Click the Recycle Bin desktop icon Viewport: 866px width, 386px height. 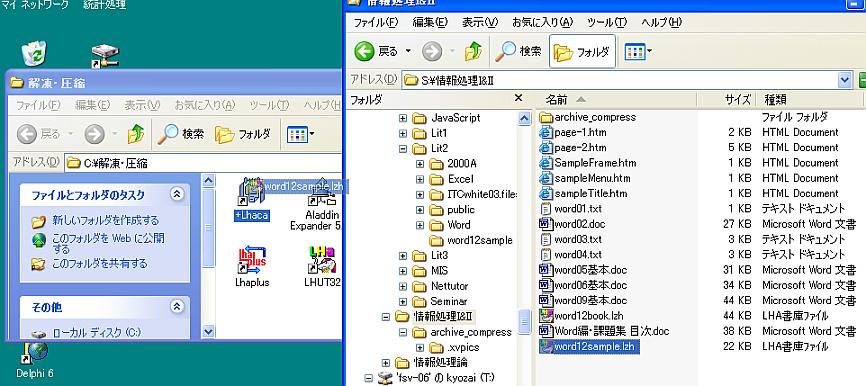tap(34, 55)
